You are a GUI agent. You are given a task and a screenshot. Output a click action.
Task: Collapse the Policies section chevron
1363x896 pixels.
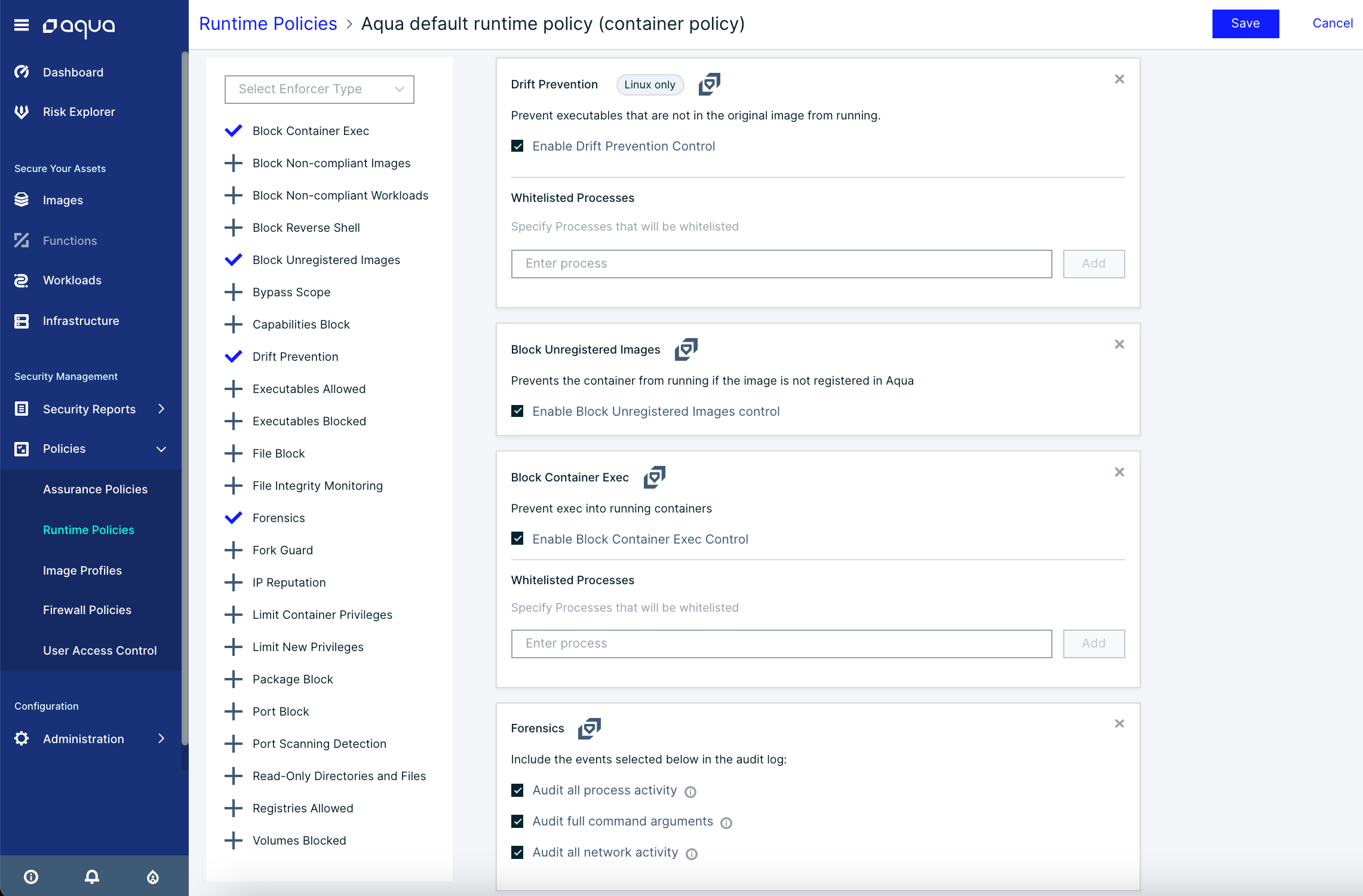pyautogui.click(x=161, y=449)
